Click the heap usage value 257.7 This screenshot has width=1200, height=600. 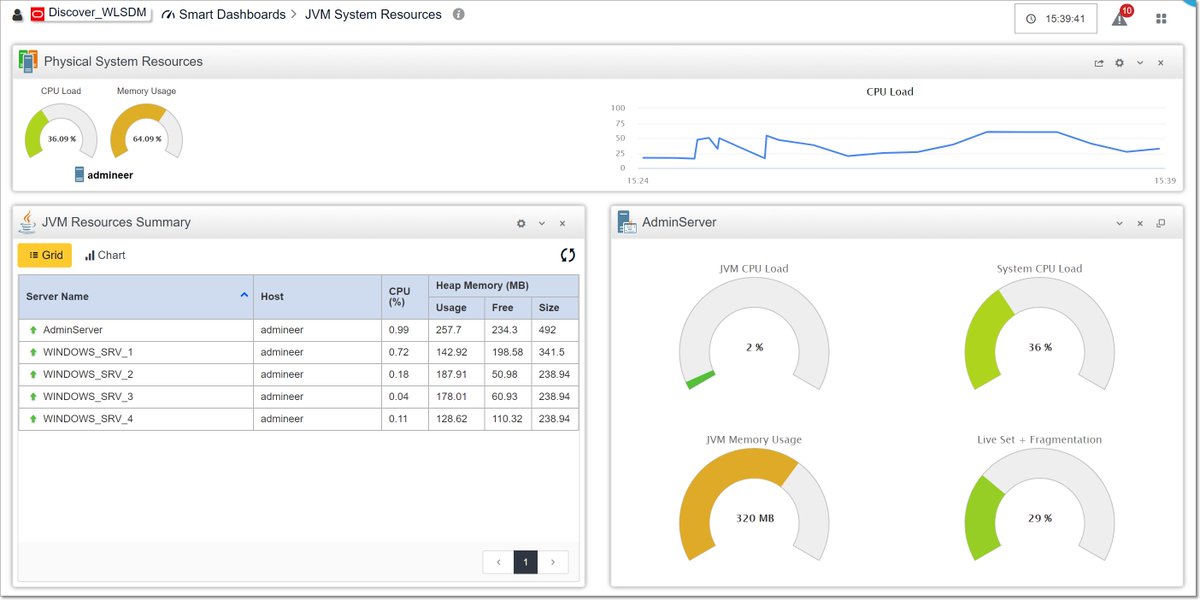(449, 330)
